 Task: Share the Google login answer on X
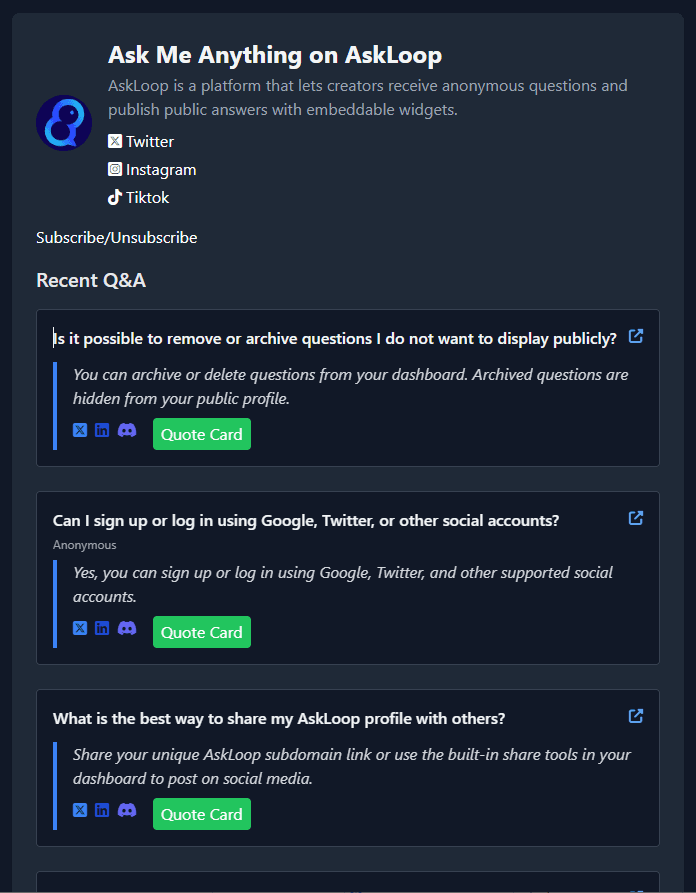pyautogui.click(x=79, y=627)
